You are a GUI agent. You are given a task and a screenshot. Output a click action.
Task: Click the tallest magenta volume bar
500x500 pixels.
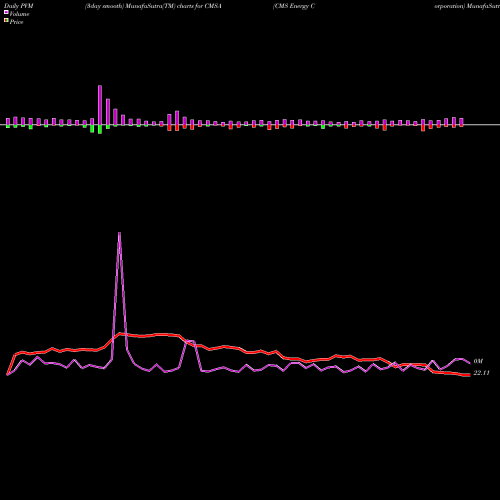[100, 105]
